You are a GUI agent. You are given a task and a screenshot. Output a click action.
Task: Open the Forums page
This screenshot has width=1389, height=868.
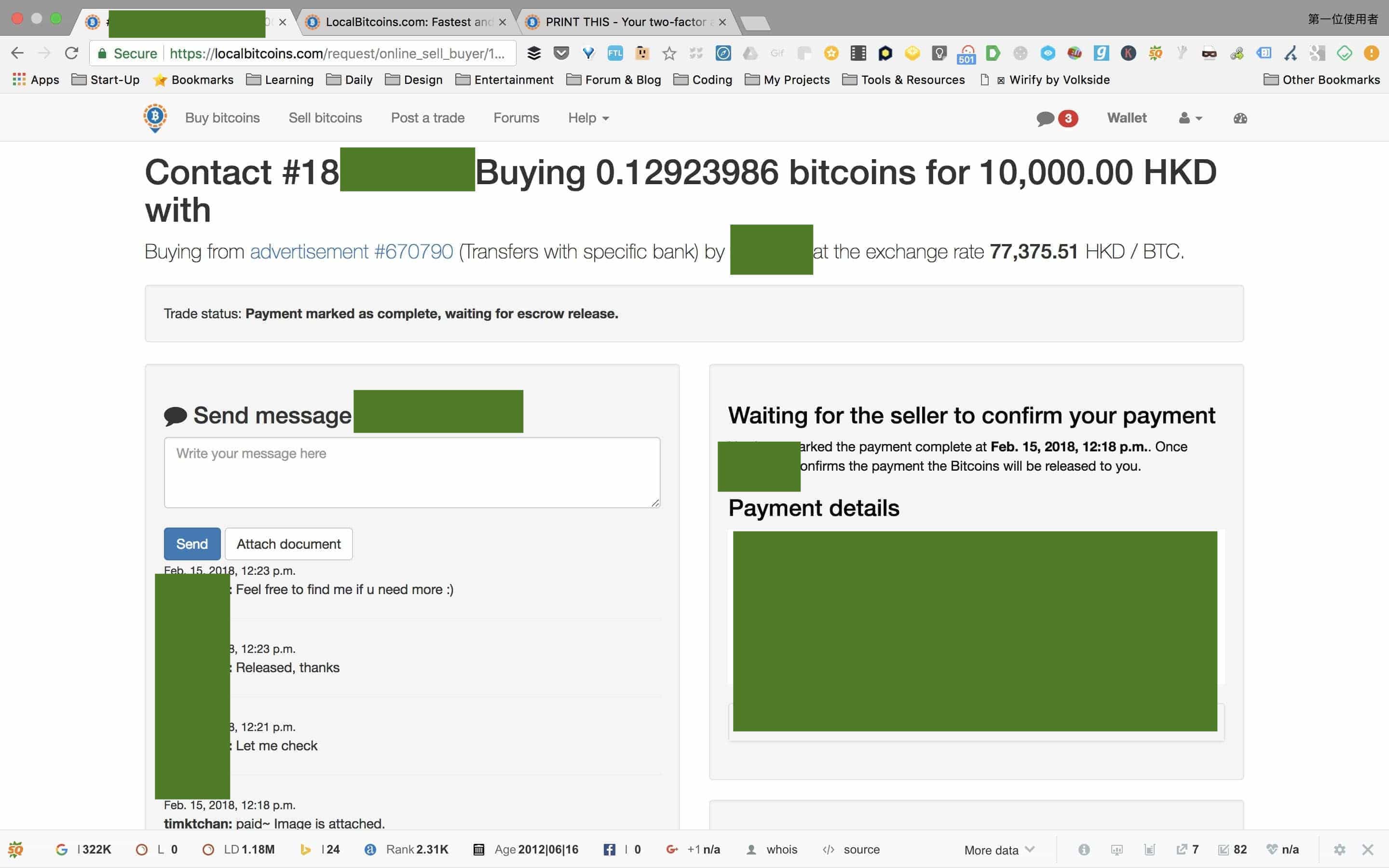516,118
